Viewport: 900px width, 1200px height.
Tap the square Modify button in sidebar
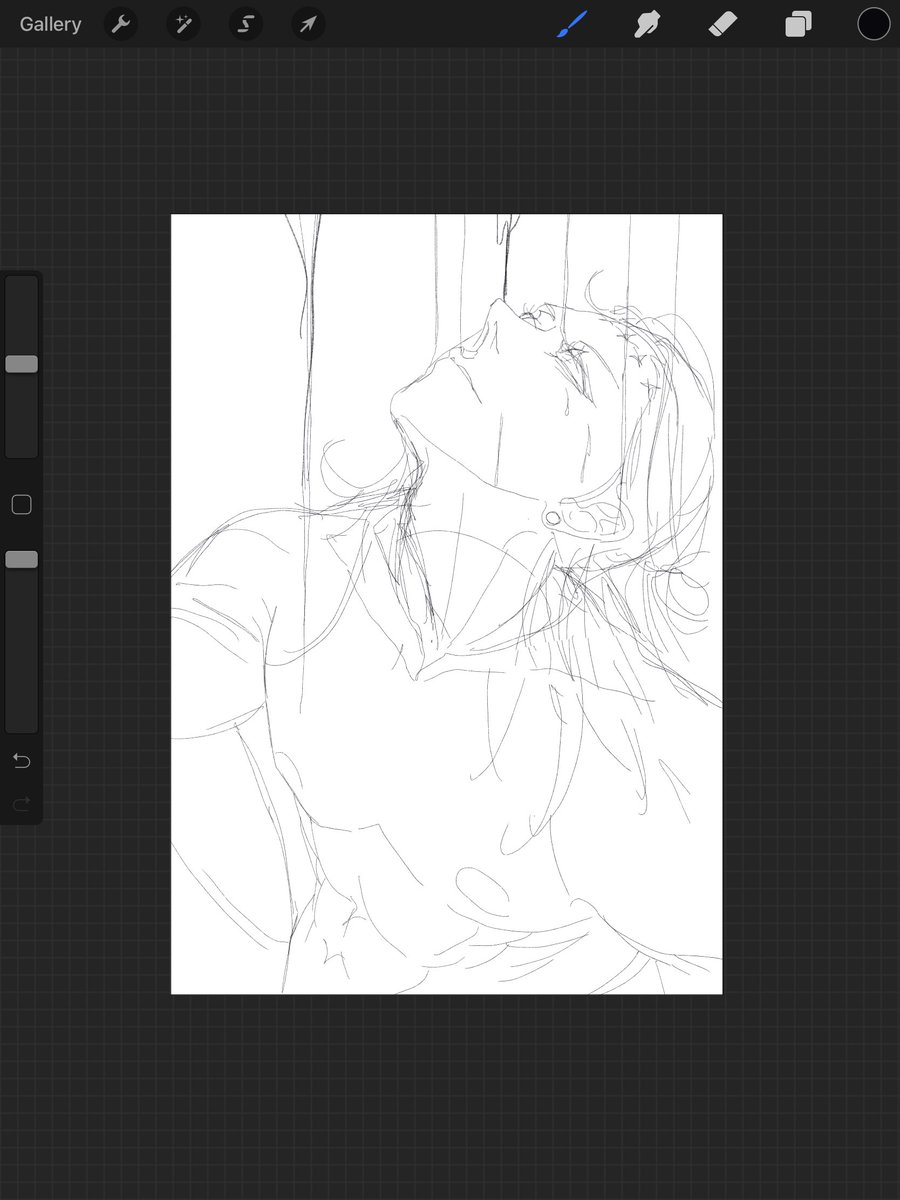pyautogui.click(x=21, y=505)
